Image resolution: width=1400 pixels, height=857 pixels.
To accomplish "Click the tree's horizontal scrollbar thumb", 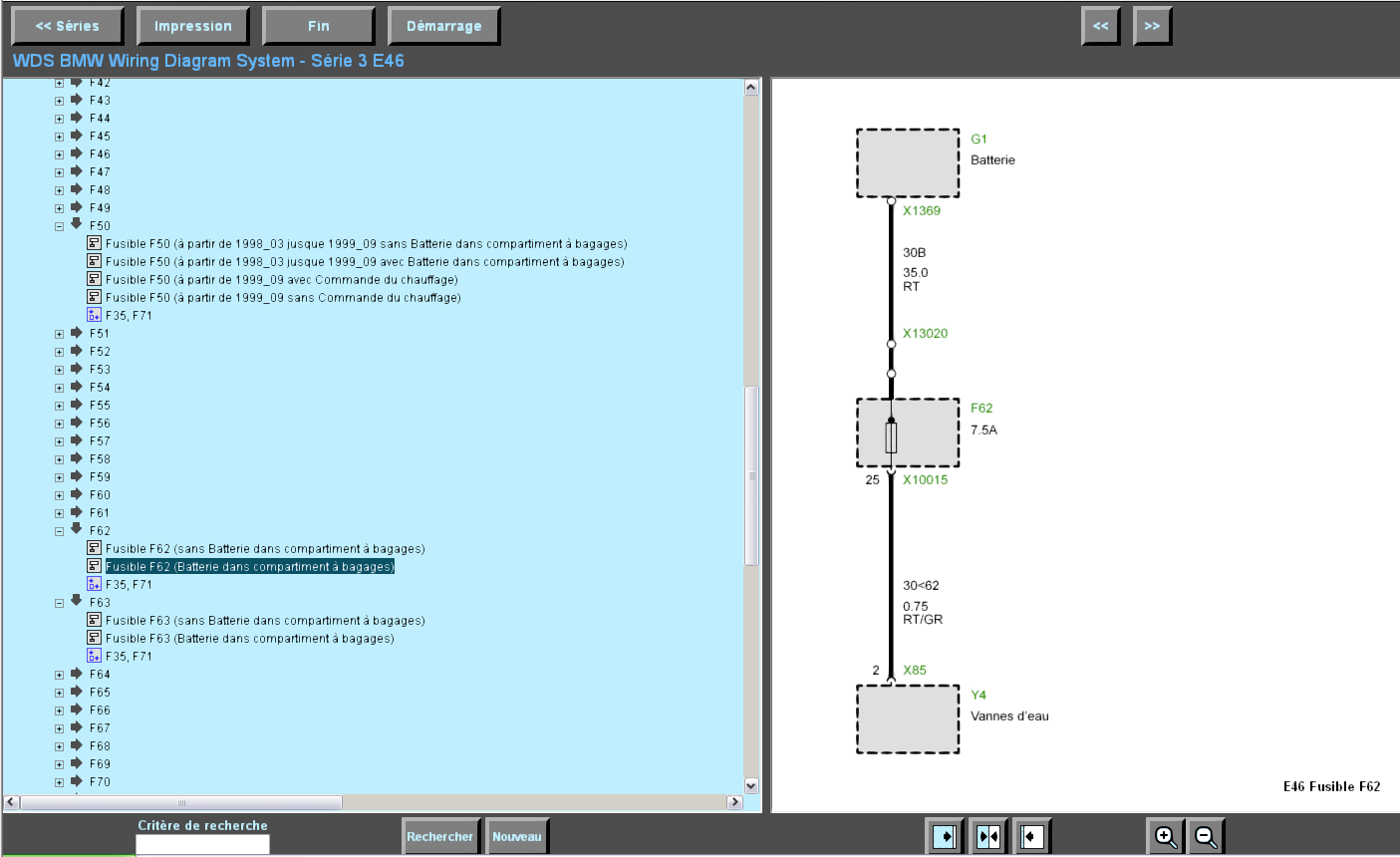I will pos(181,802).
